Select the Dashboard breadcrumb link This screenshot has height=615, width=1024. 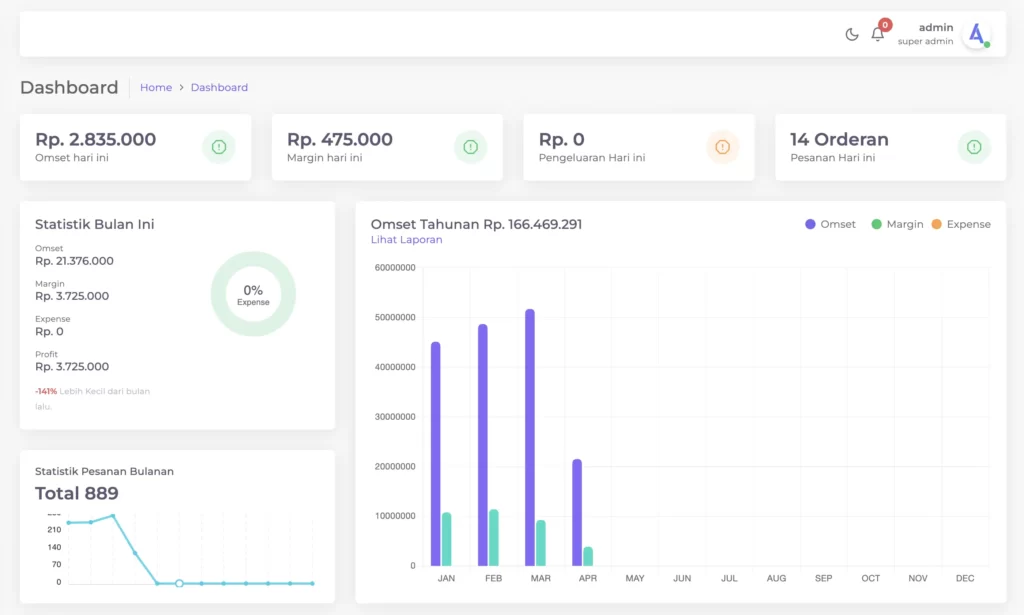coord(219,88)
